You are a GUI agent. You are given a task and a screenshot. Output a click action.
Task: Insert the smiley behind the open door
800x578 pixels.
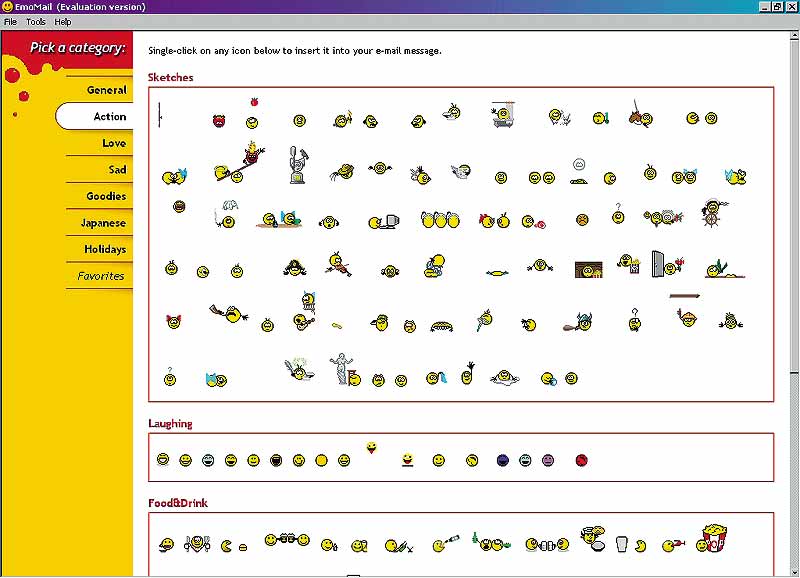667,264
